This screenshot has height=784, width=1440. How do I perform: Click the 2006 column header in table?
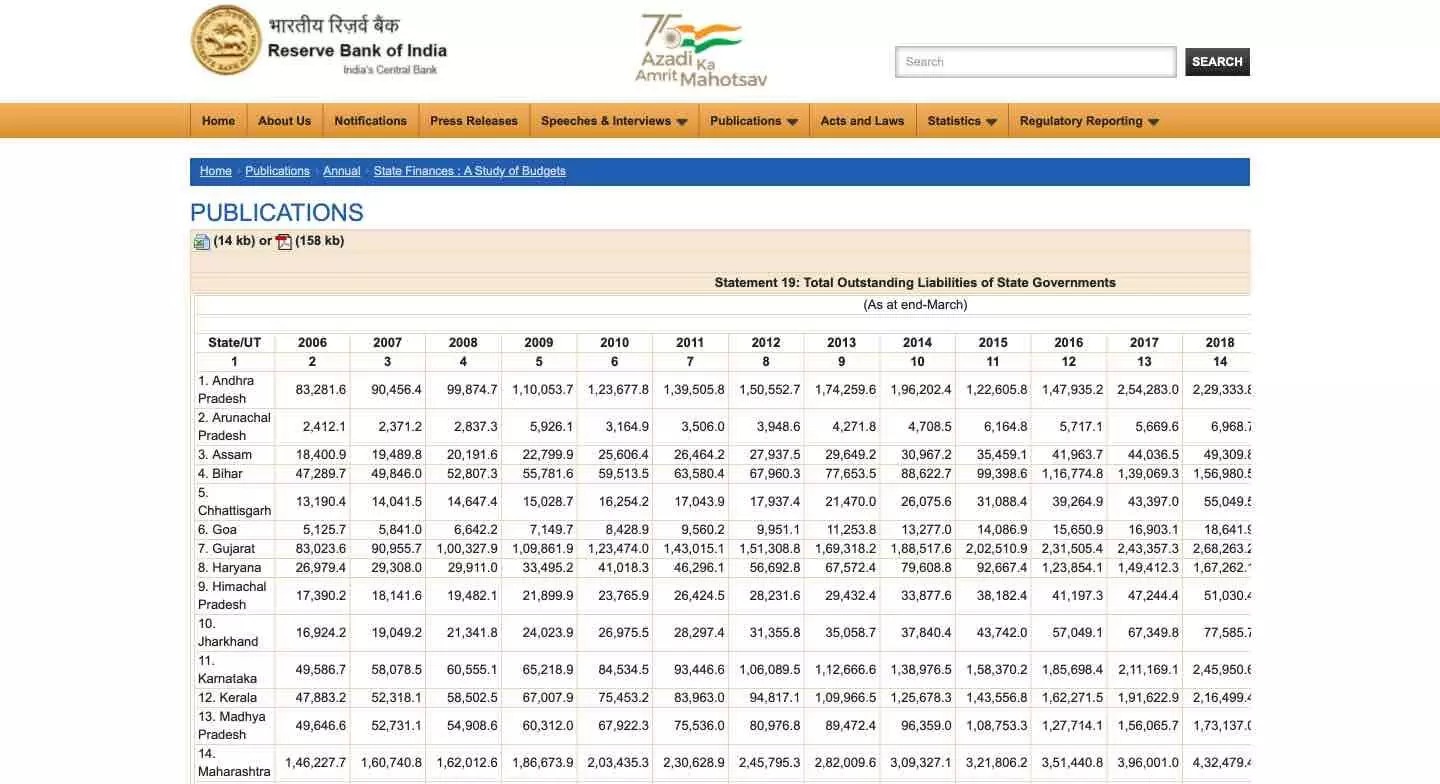tap(312, 342)
